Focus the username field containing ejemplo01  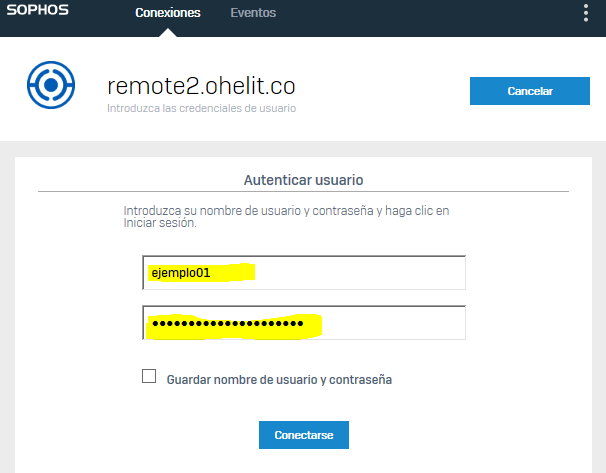click(304, 272)
